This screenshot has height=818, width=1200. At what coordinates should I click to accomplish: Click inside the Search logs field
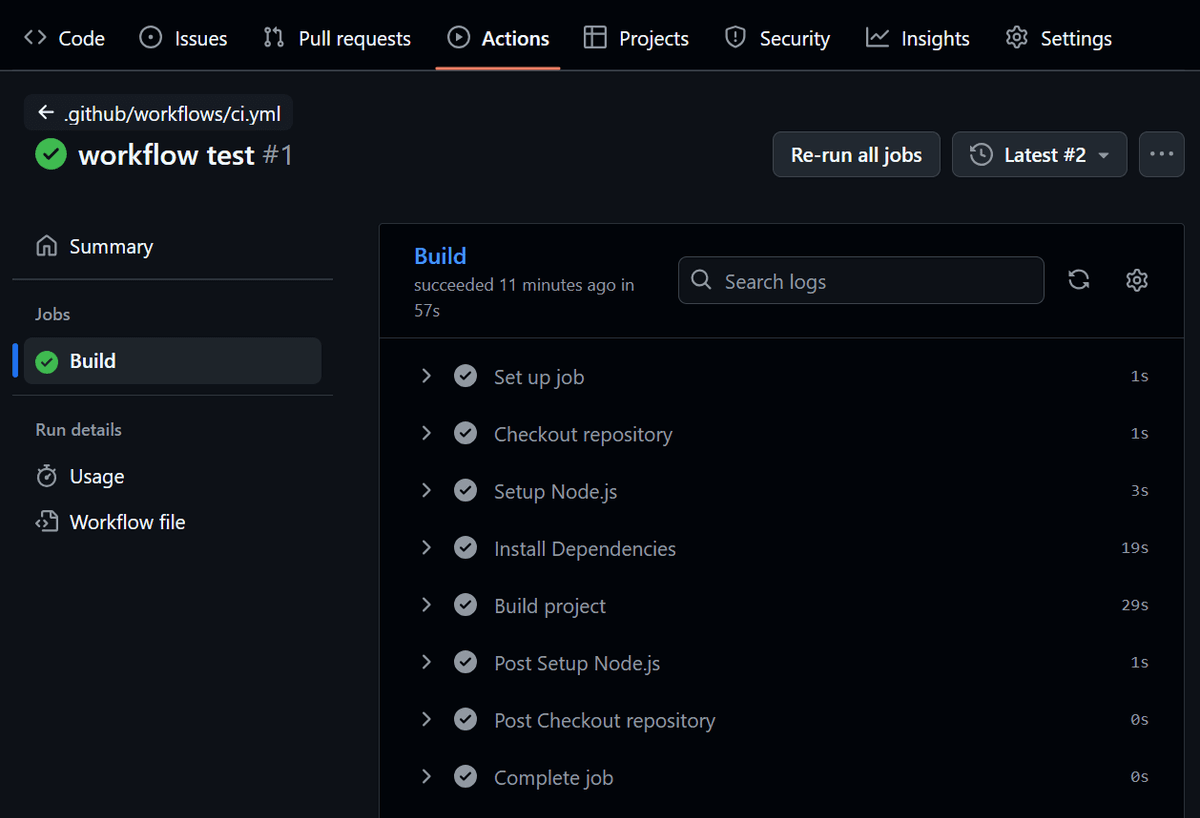(x=860, y=280)
